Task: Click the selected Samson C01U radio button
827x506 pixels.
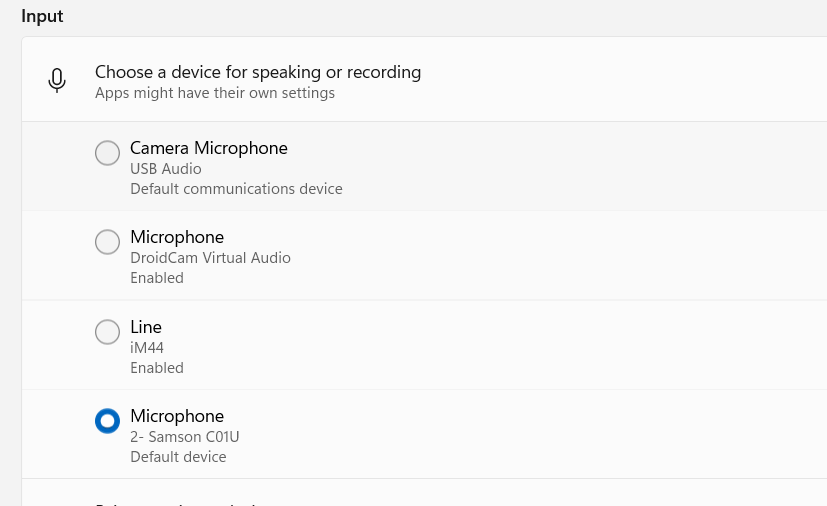Action: [107, 421]
